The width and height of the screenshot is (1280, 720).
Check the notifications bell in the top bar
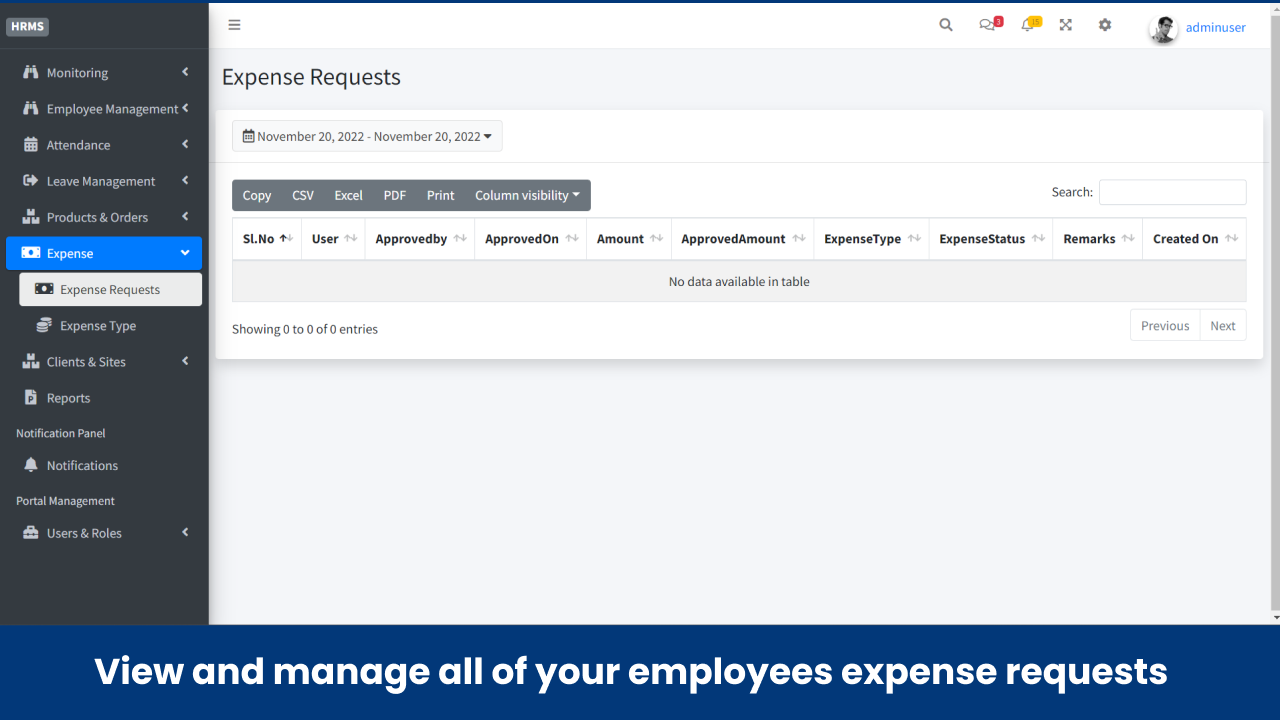click(1027, 24)
